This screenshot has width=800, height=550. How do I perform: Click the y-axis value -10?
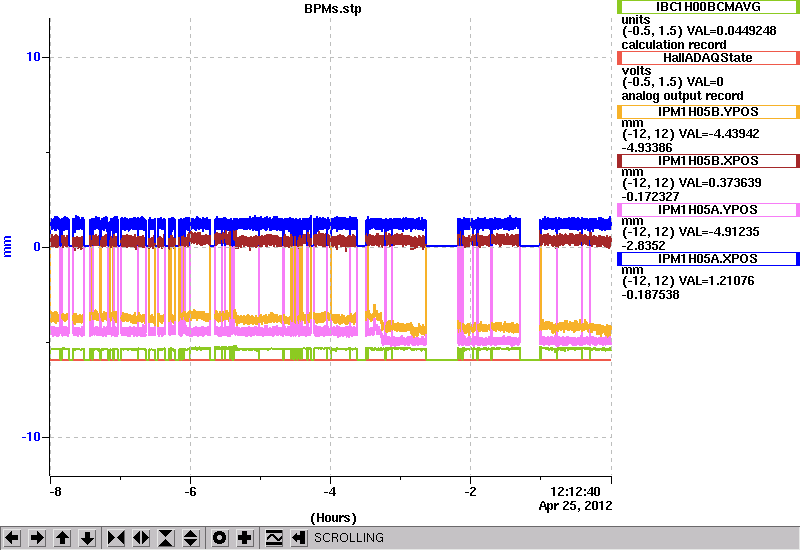pyautogui.click(x=31, y=437)
